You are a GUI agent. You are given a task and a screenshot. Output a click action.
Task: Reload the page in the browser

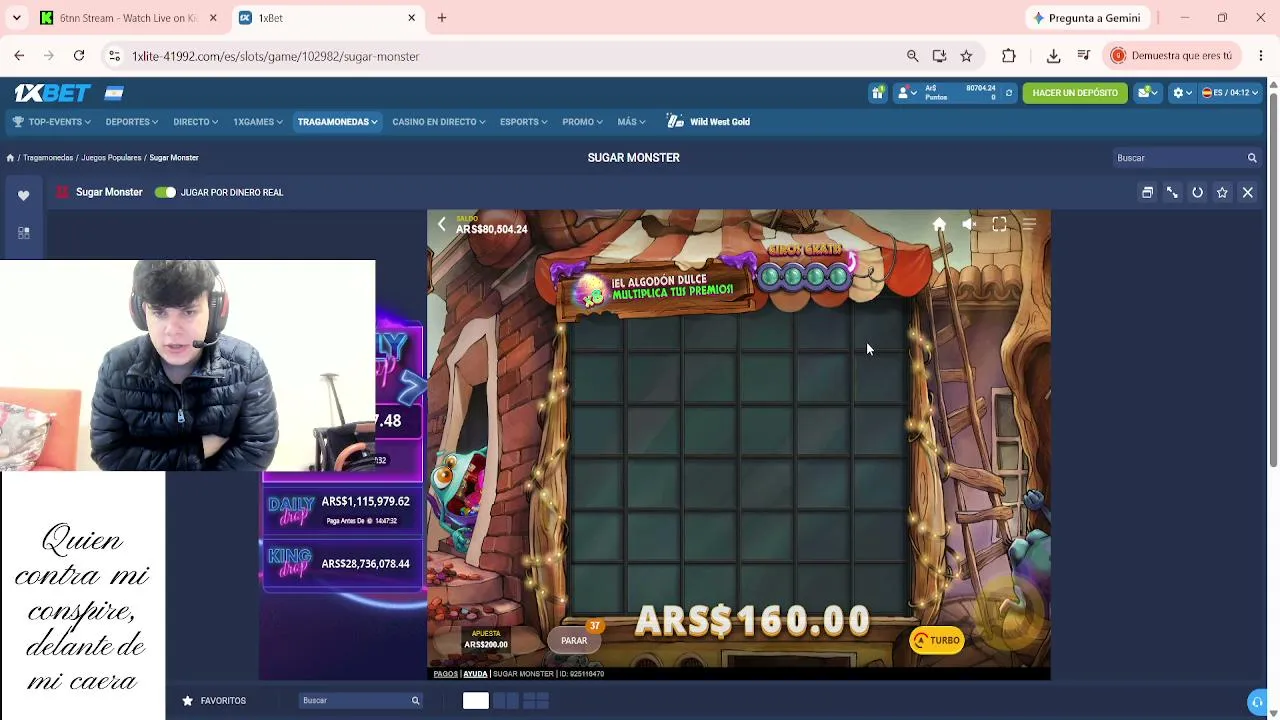79,56
